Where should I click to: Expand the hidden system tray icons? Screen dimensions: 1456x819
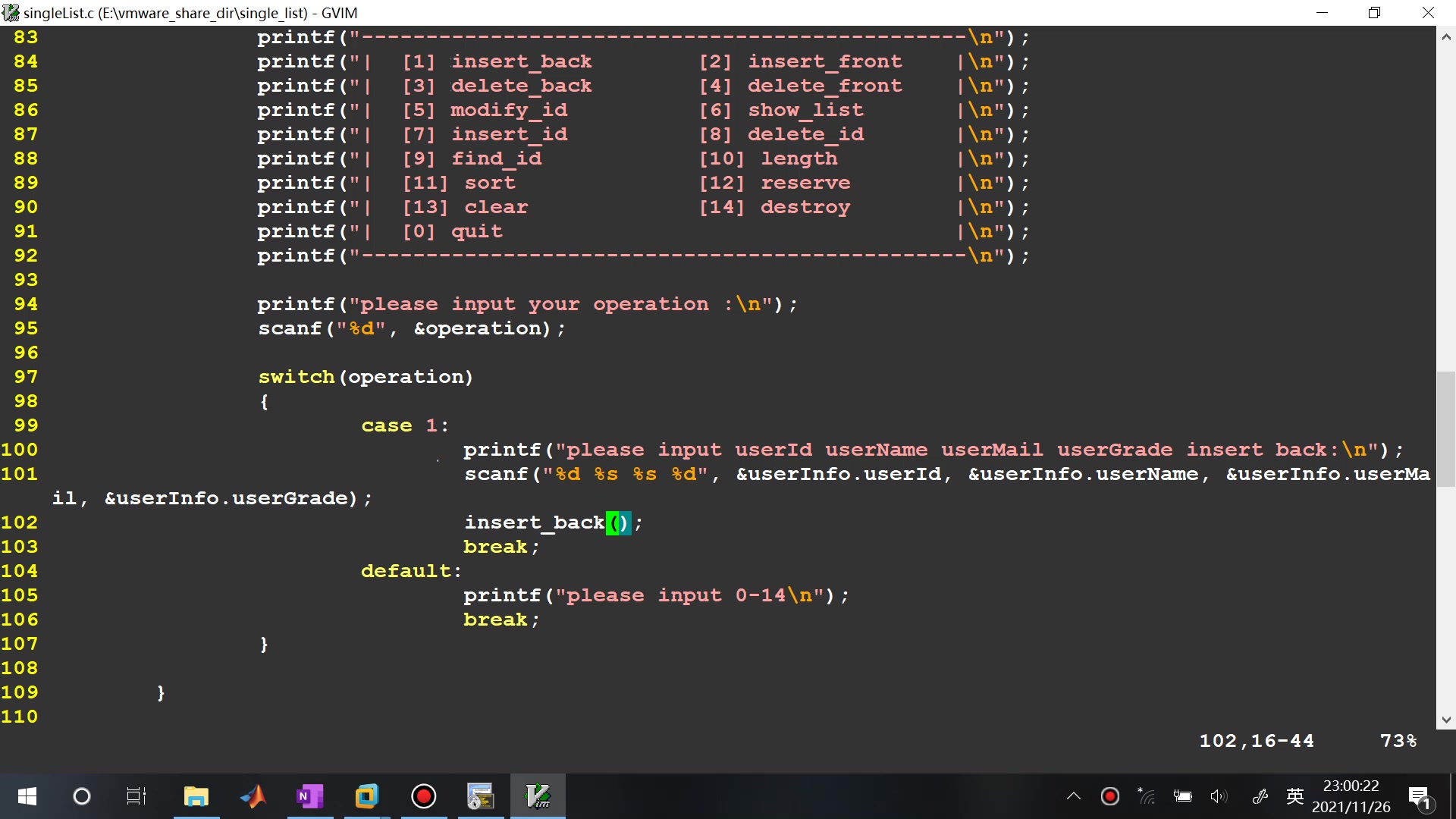(x=1074, y=796)
